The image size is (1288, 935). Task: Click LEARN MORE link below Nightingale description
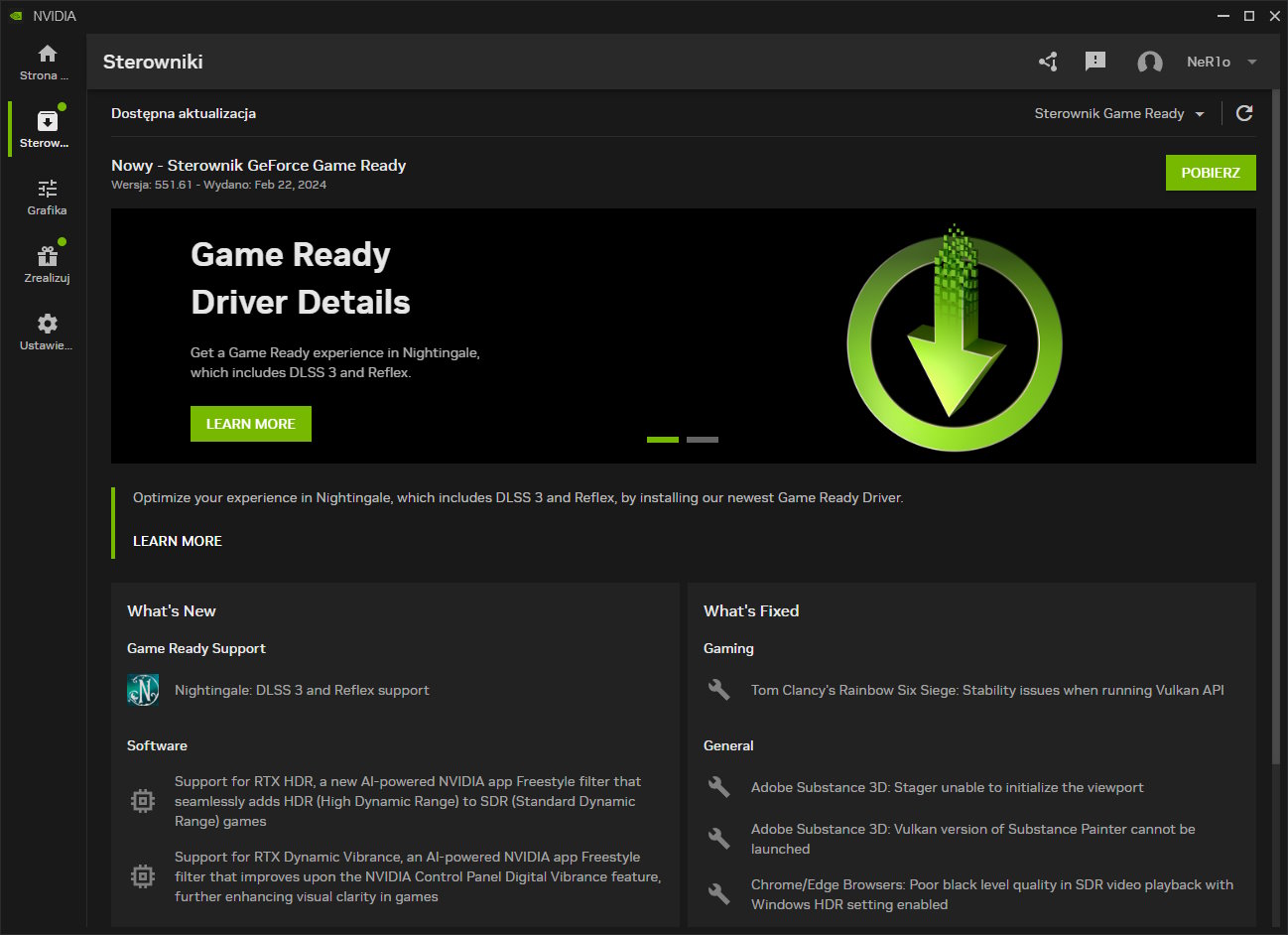178,541
